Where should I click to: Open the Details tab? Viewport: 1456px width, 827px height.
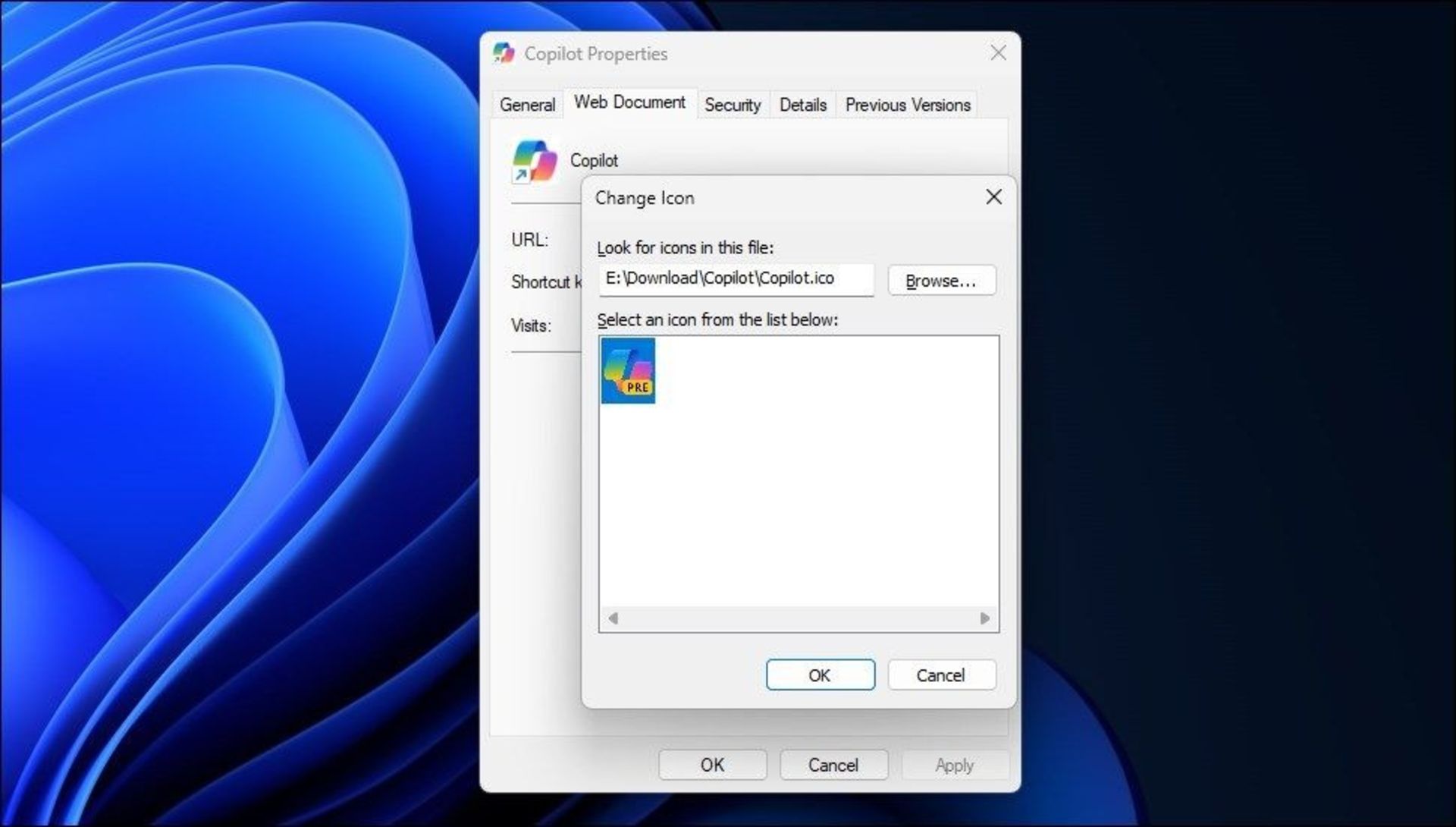(802, 104)
